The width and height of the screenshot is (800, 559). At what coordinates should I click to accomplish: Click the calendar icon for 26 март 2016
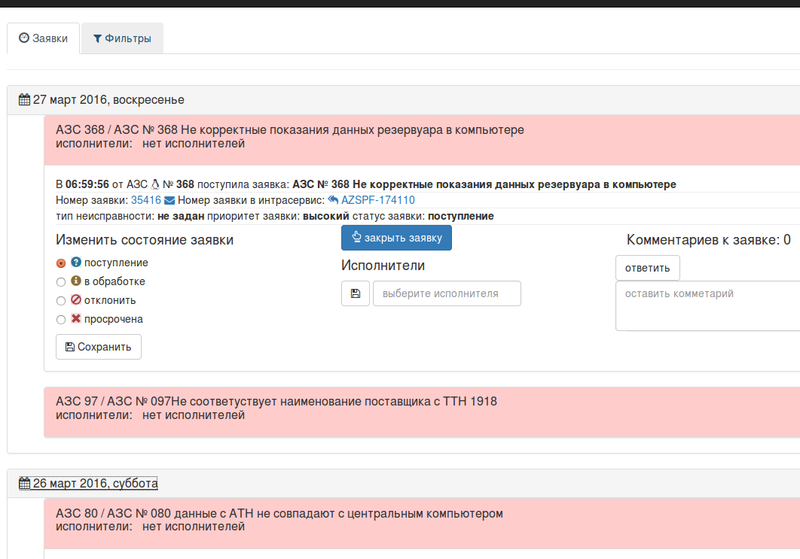(25, 483)
